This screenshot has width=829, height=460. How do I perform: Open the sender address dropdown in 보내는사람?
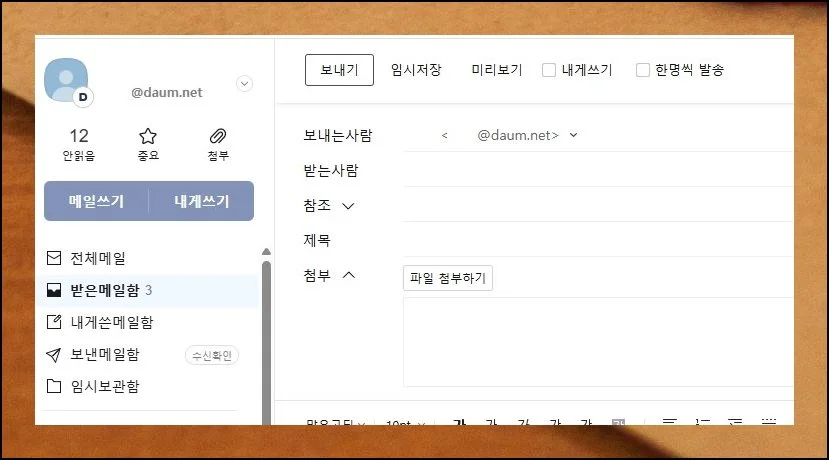pyautogui.click(x=573, y=136)
